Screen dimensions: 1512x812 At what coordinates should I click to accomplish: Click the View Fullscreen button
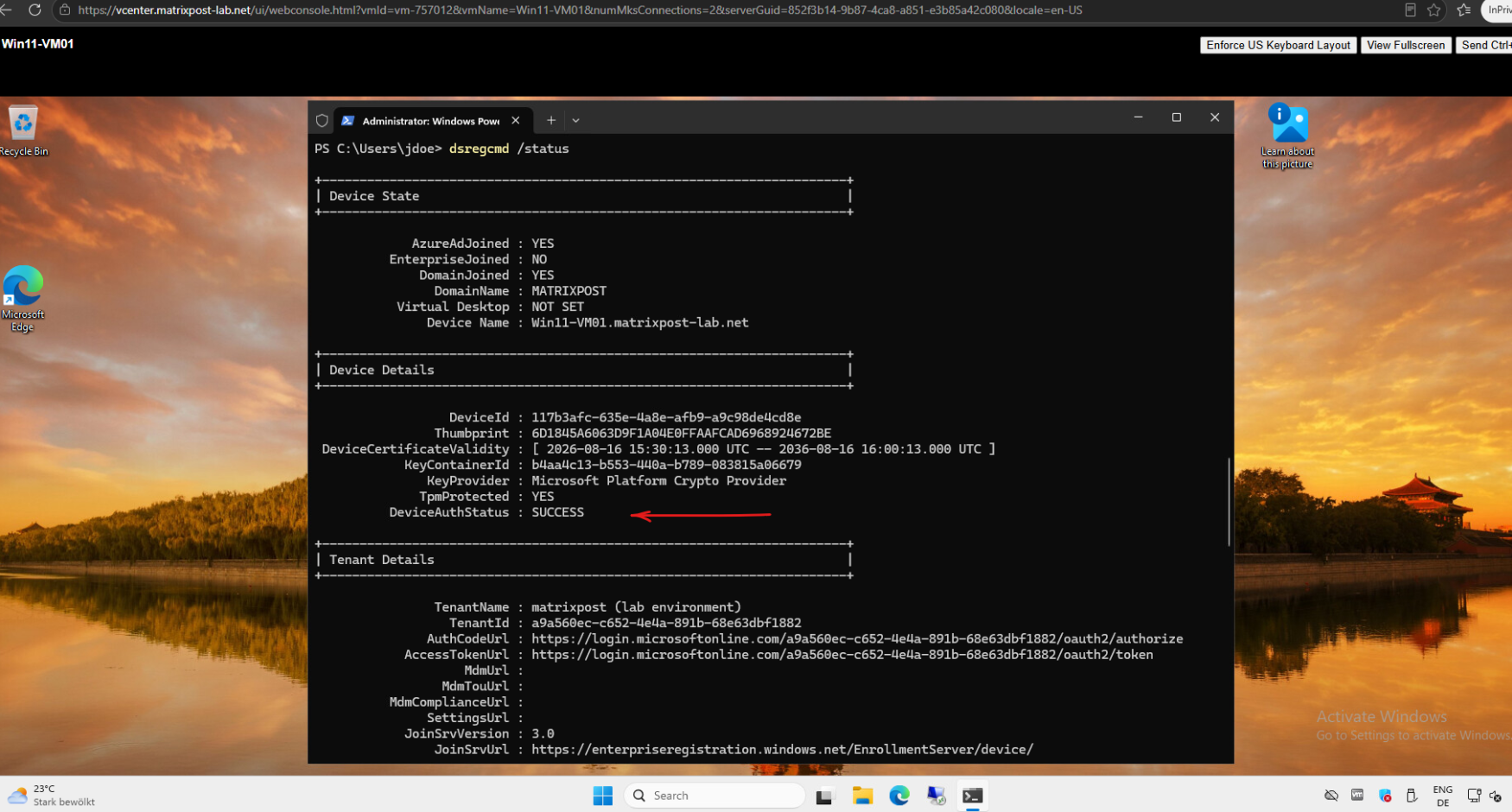pyautogui.click(x=1406, y=45)
